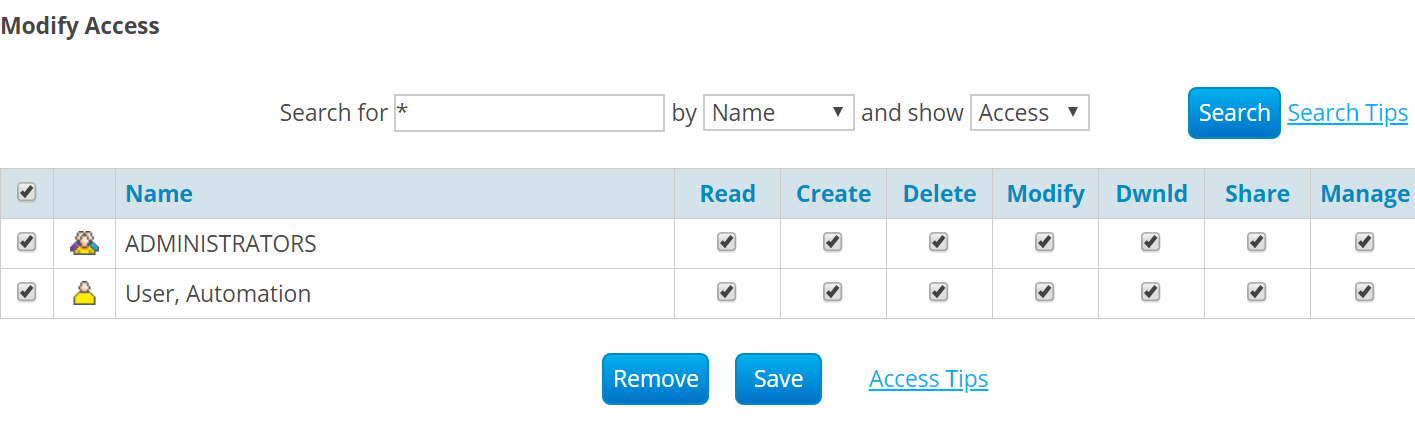This screenshot has width=1415, height=422.
Task: Click the Modify column header
Action: (1045, 194)
